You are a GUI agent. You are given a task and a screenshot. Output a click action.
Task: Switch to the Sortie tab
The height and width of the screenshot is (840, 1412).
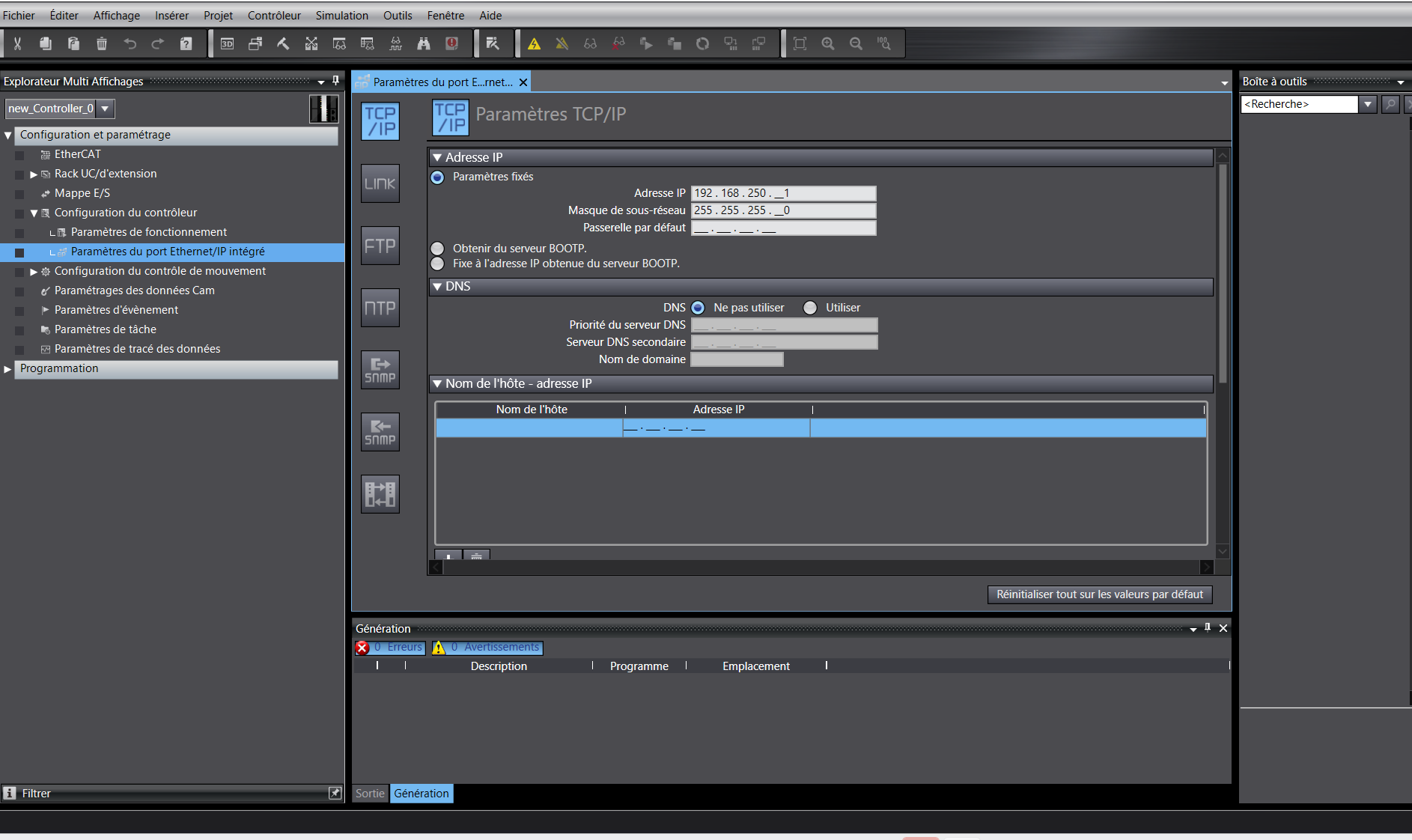pos(370,794)
